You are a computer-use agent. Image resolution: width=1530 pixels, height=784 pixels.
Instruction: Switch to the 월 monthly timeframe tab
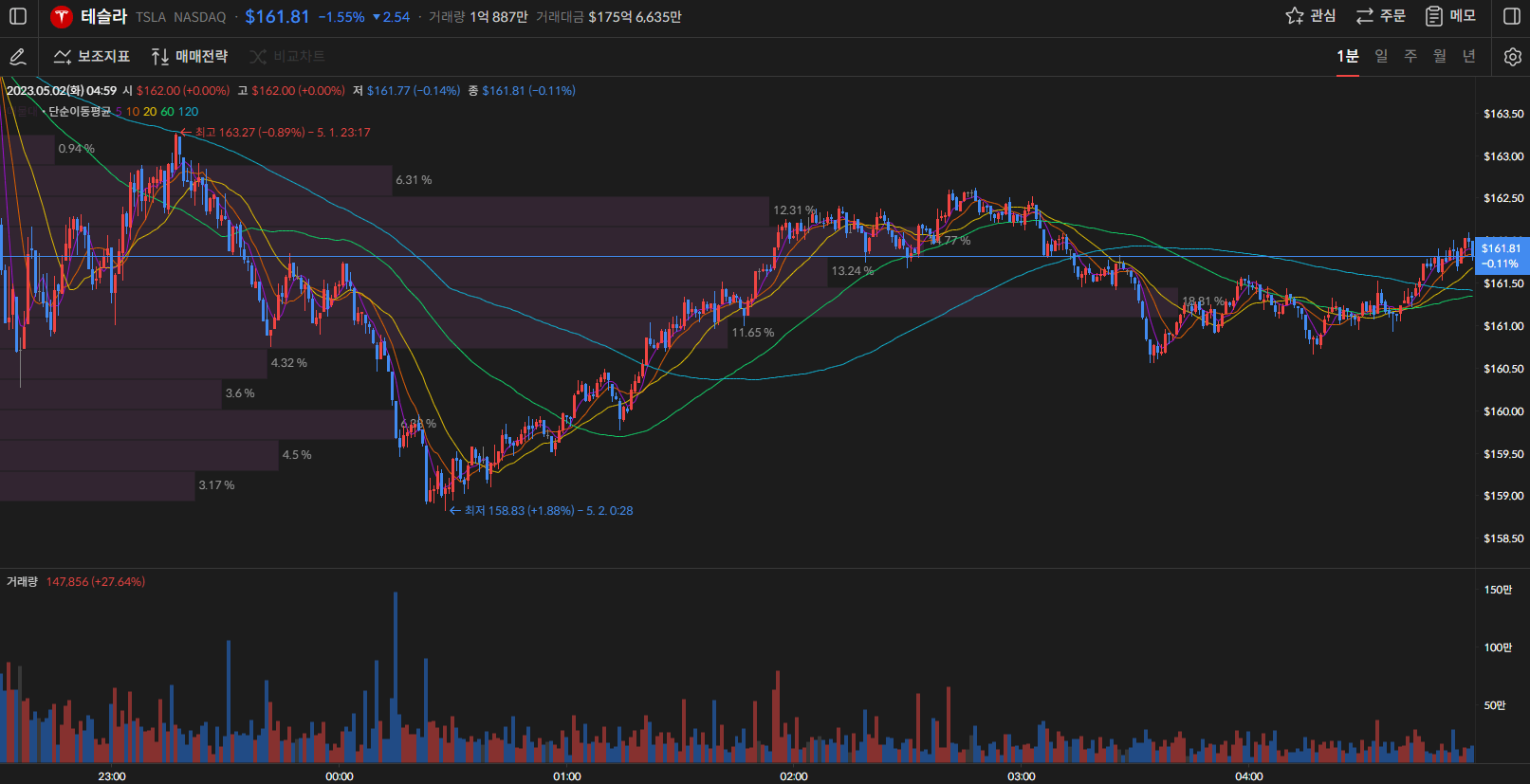pos(1440,57)
